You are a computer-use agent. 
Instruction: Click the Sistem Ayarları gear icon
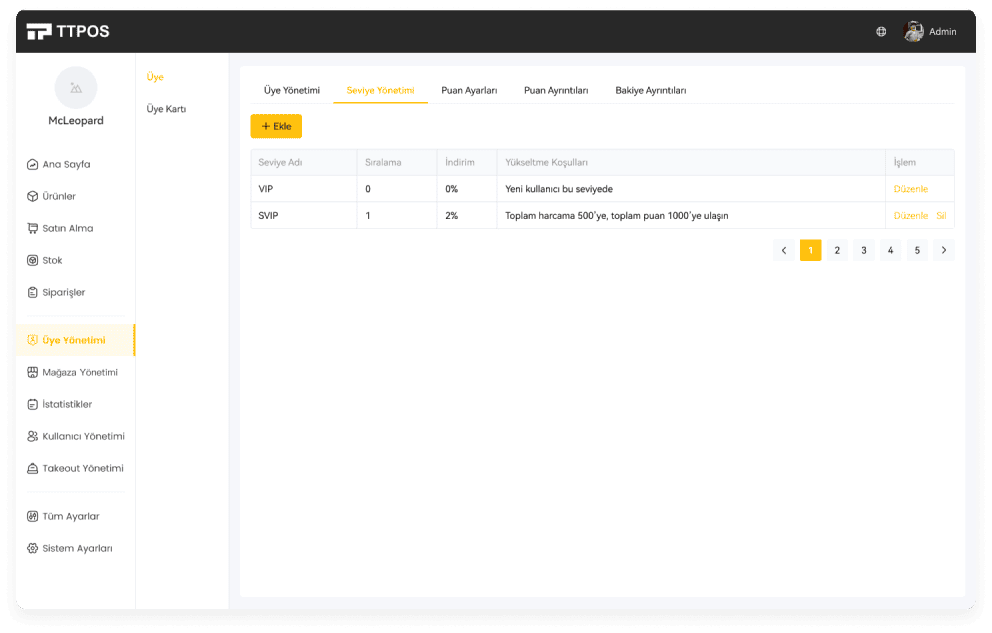(x=32, y=549)
